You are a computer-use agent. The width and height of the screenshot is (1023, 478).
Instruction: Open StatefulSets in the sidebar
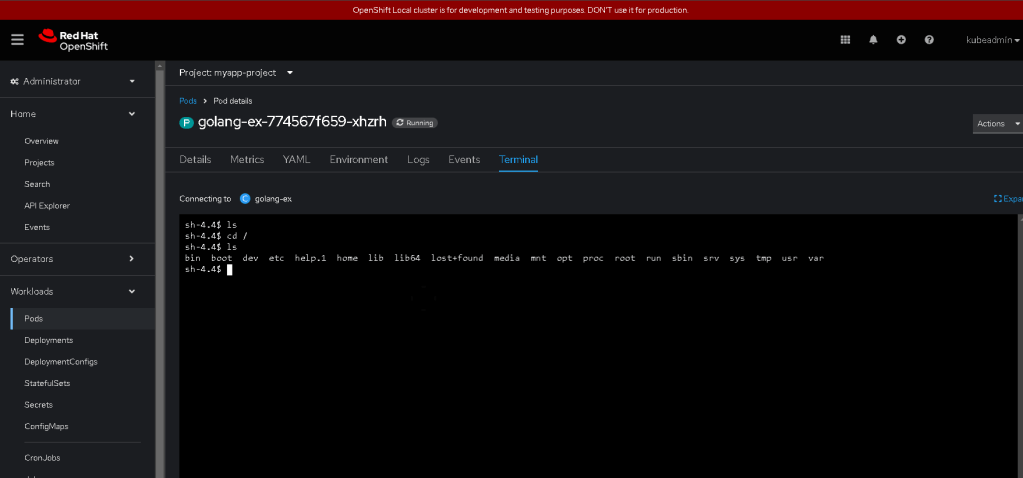(47, 383)
